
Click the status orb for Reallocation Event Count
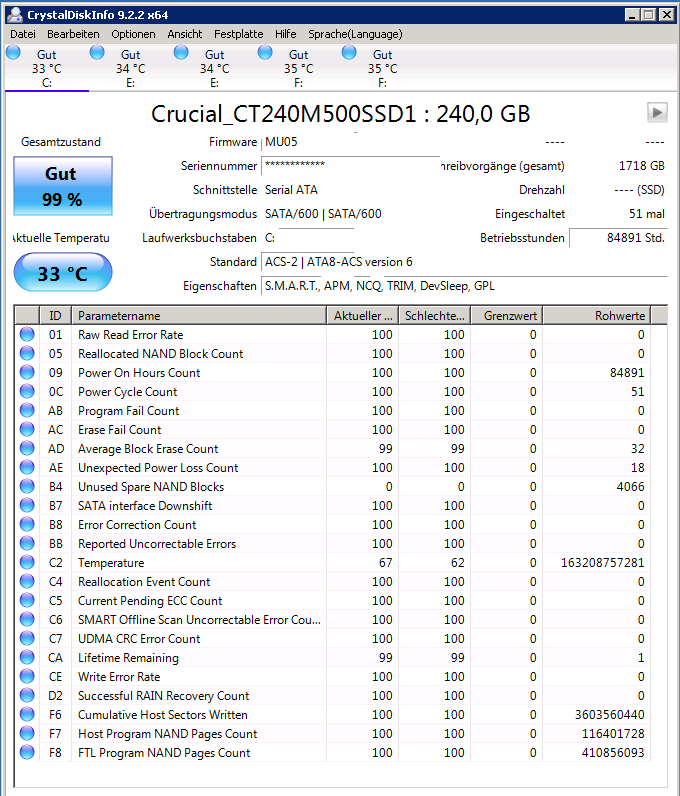coord(27,581)
